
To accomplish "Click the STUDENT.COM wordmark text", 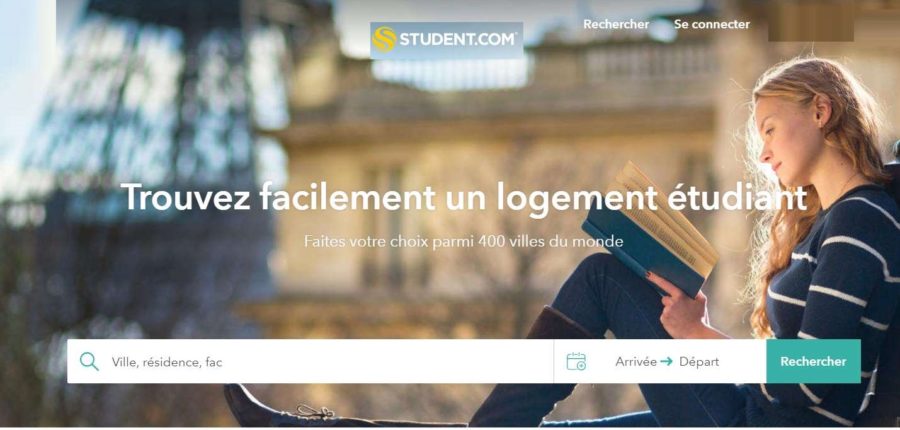I will 459,40.
